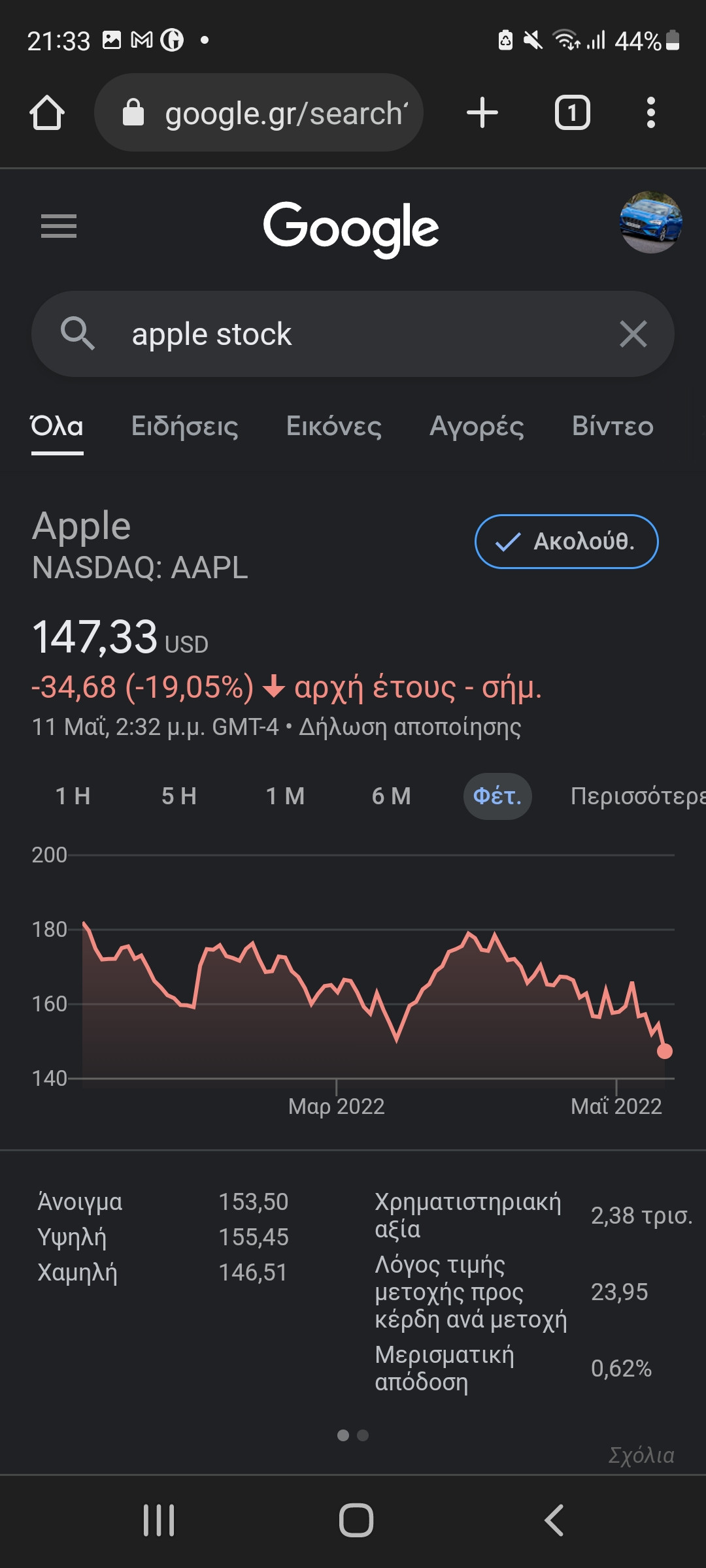Screen dimensions: 706x1568
Task: Tap the Android recent apps button
Action: (x=159, y=1520)
